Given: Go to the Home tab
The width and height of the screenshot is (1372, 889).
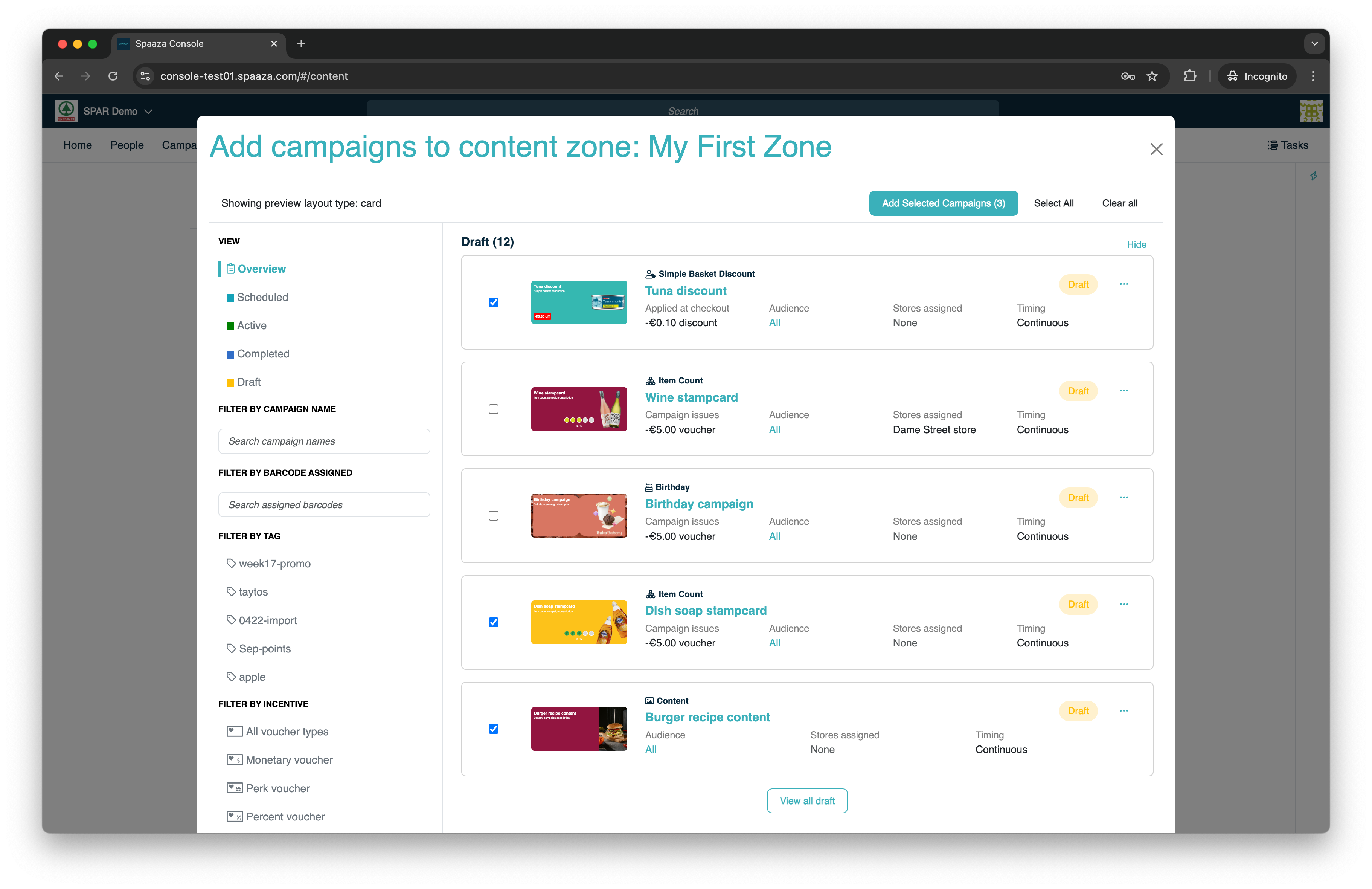Looking at the screenshot, I should pos(77,145).
